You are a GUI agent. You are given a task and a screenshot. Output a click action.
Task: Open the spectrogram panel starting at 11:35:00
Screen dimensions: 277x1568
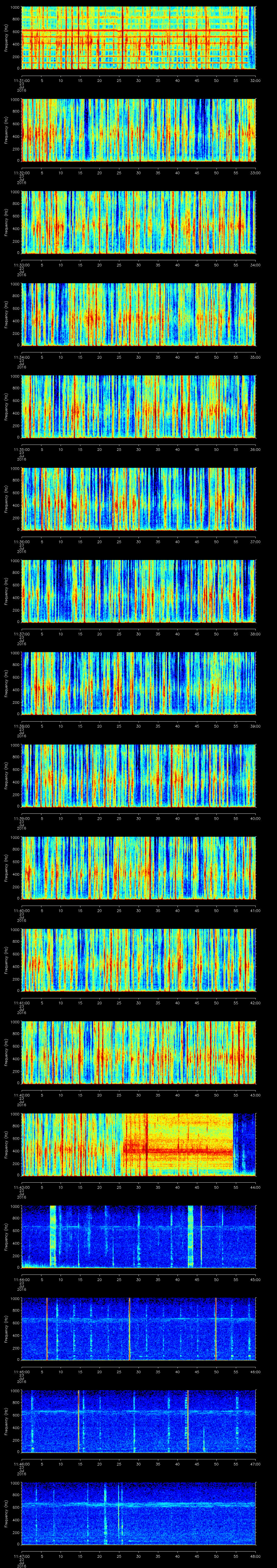[139, 407]
